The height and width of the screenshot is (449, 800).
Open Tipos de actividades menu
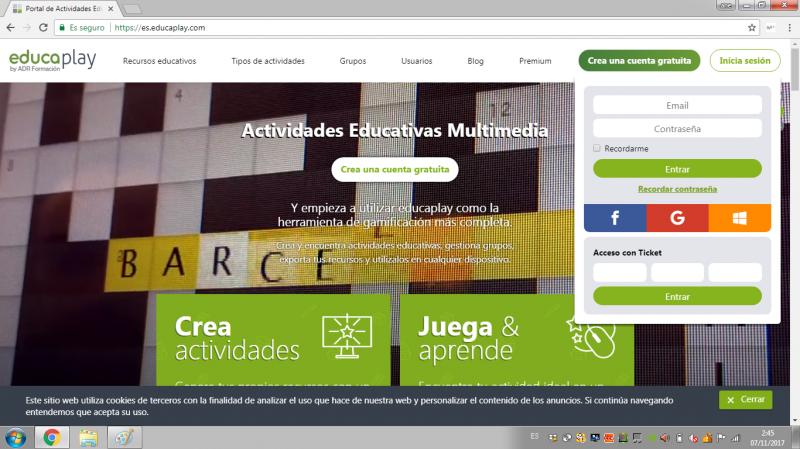268,61
